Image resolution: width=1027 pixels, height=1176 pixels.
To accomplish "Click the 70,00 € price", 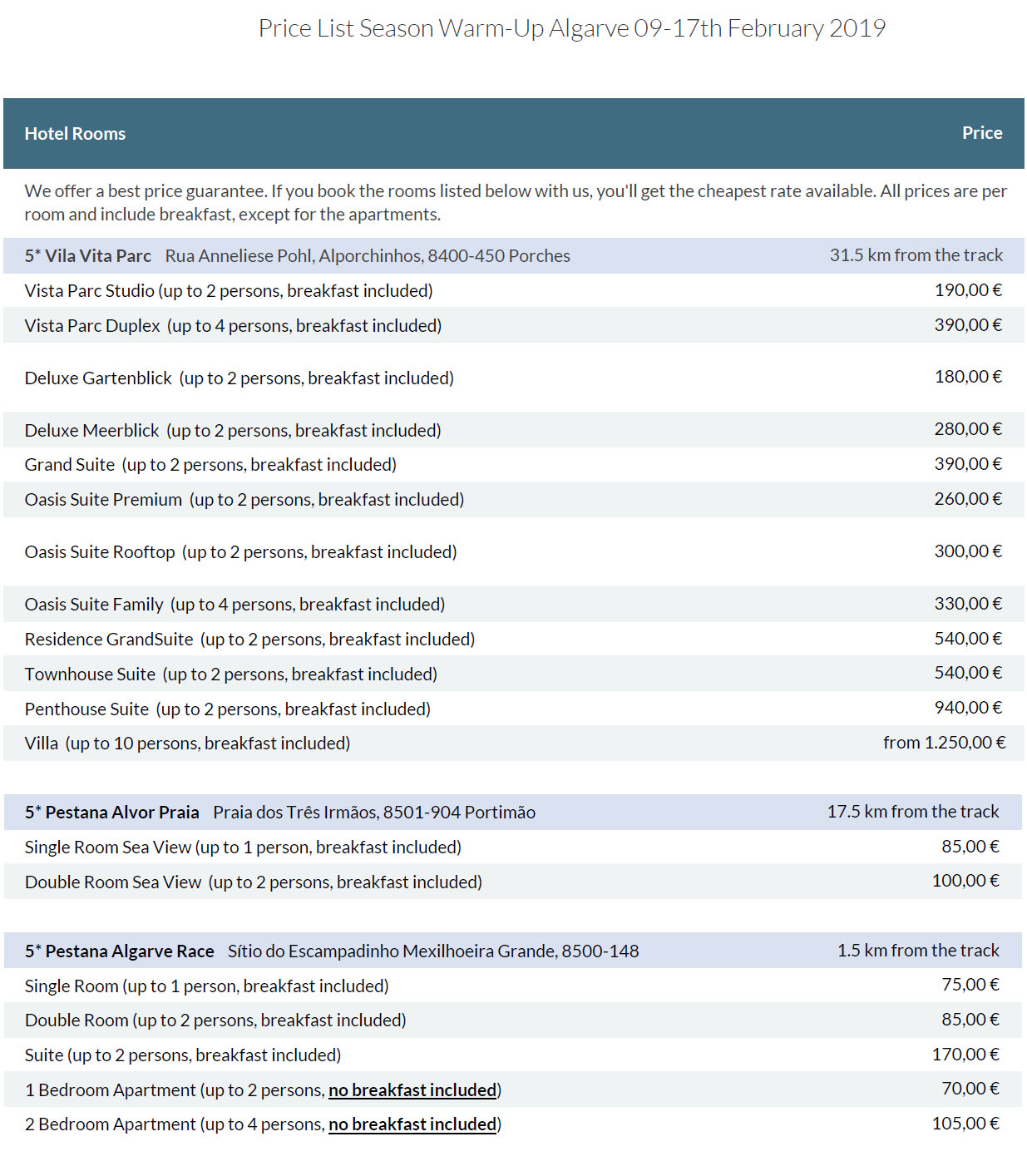I will [x=970, y=1089].
